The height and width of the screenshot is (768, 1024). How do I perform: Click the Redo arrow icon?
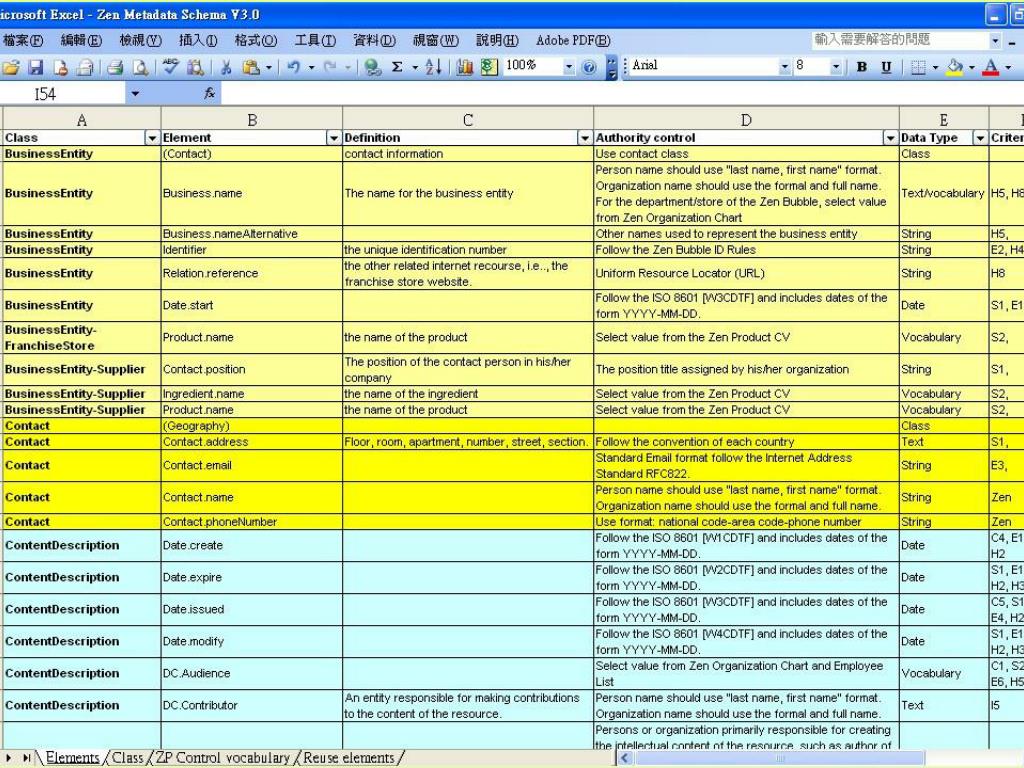pyautogui.click(x=330, y=67)
